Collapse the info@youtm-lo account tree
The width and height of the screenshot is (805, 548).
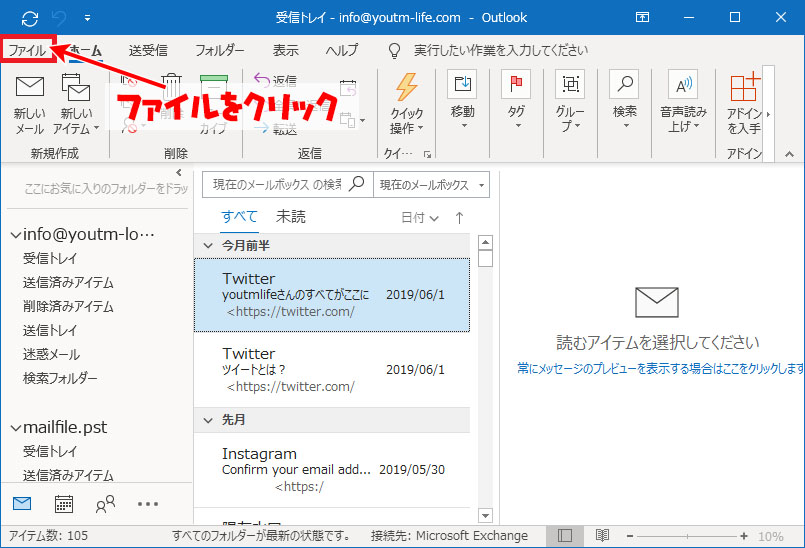click(x=16, y=235)
